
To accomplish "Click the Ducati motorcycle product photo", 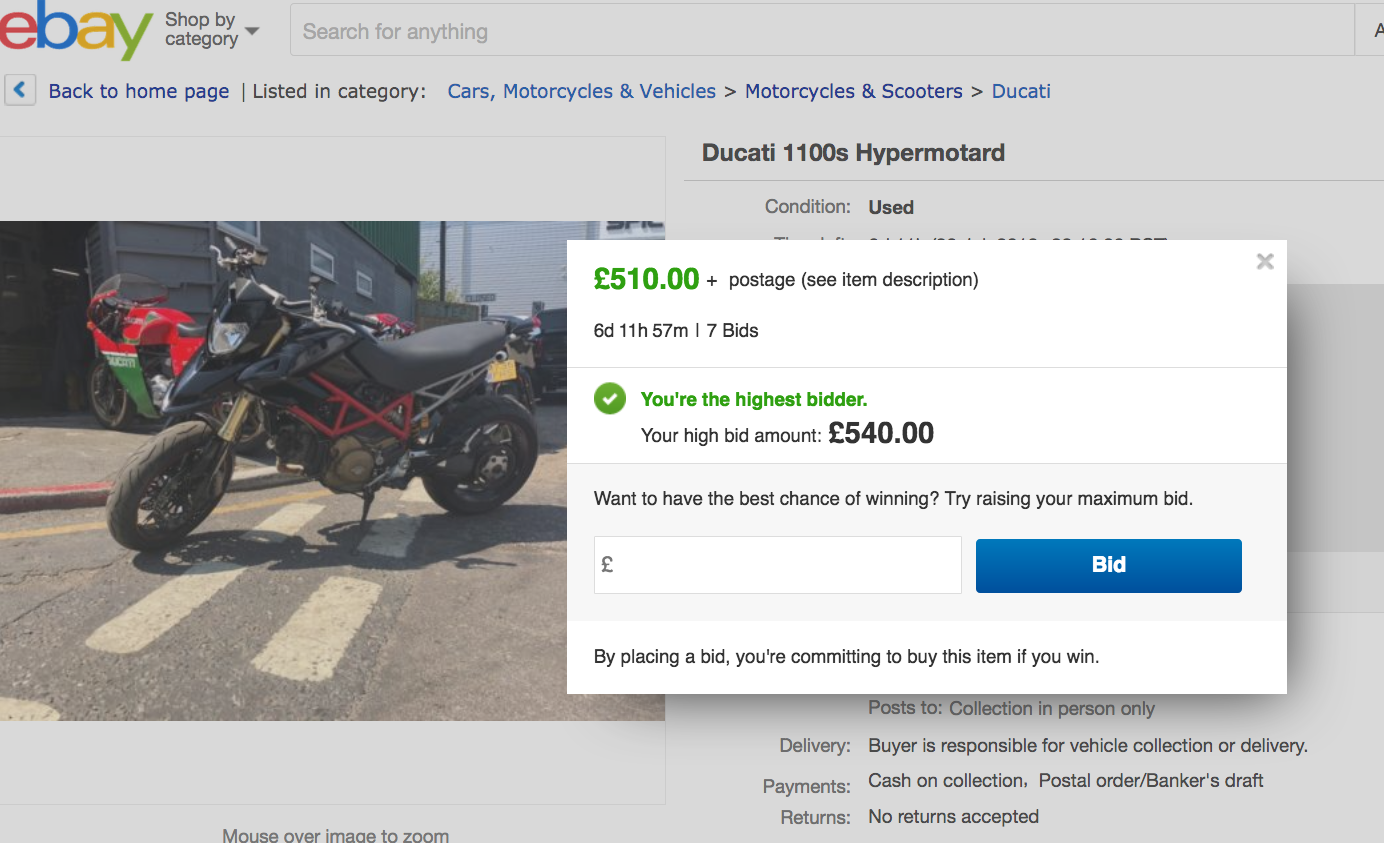I will pyautogui.click(x=330, y=470).
